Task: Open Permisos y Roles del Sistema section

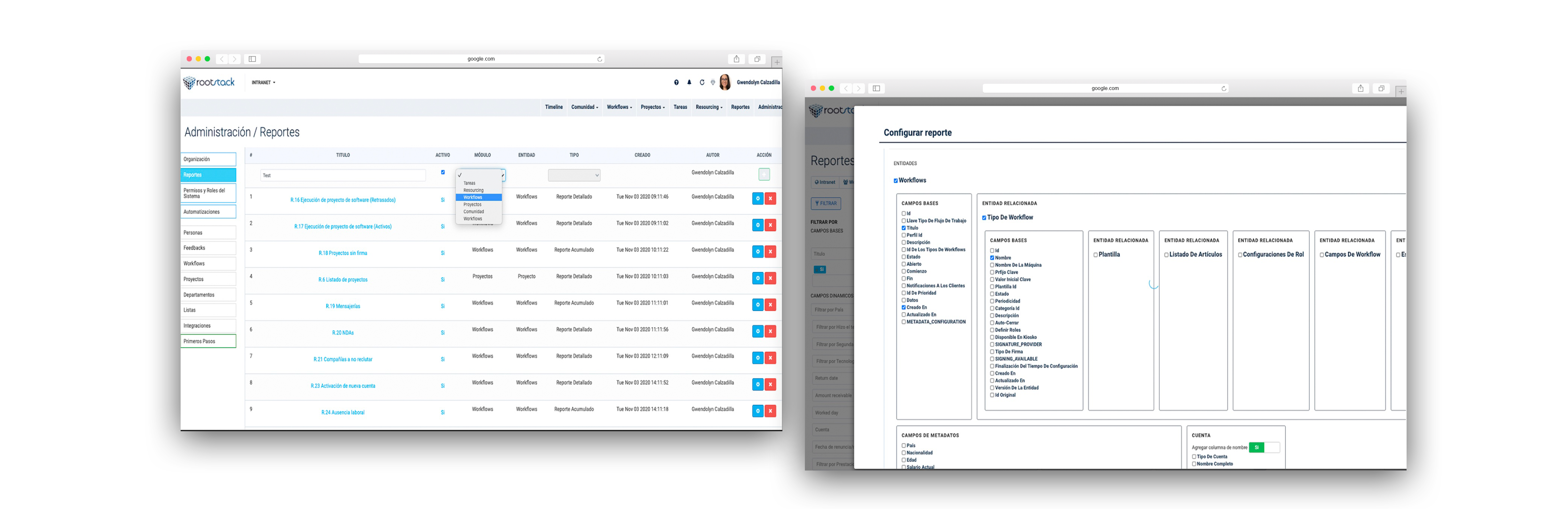Action: pos(208,193)
